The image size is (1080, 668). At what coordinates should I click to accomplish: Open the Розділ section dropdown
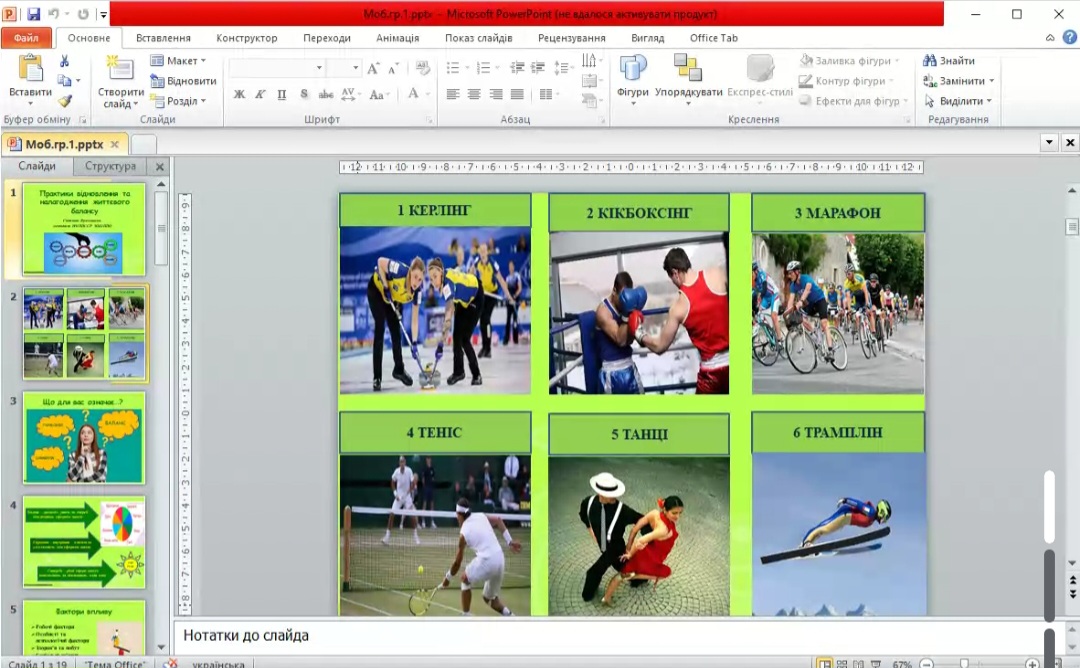(180, 101)
